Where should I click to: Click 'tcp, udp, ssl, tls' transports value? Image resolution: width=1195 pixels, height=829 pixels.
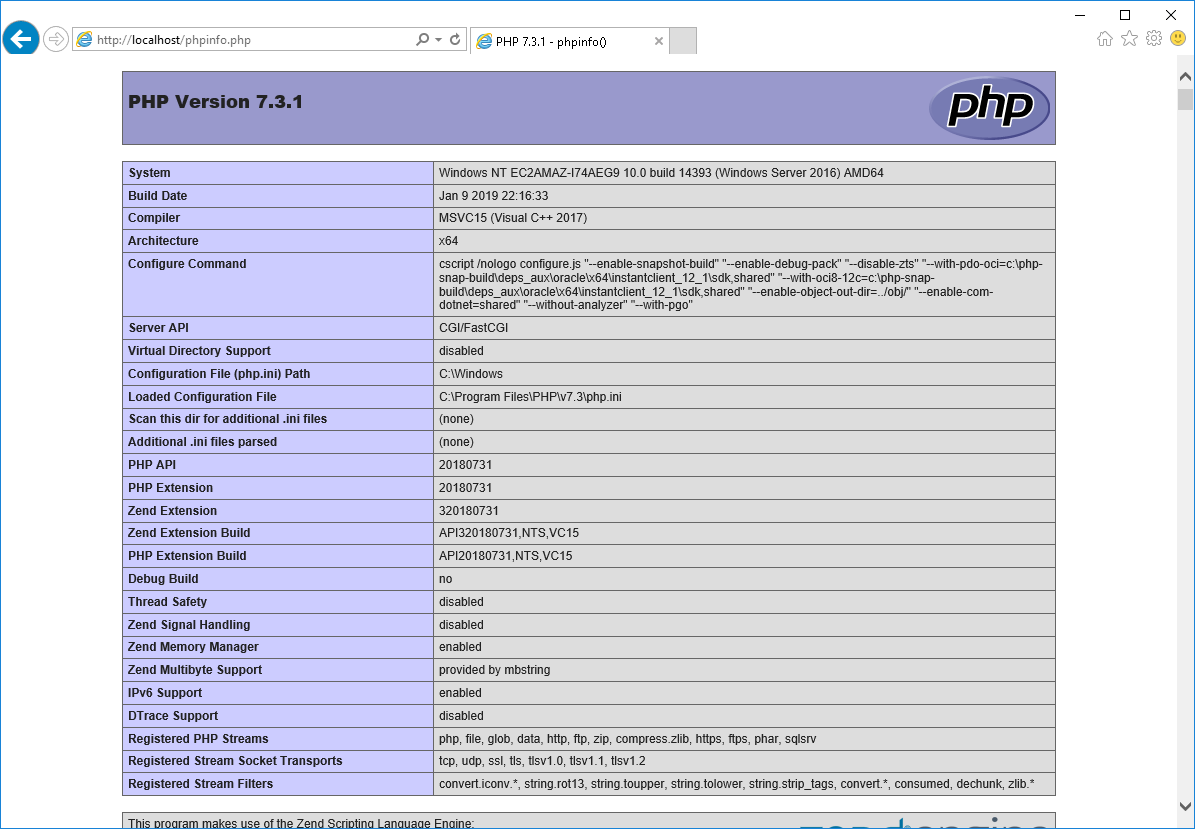tap(542, 760)
